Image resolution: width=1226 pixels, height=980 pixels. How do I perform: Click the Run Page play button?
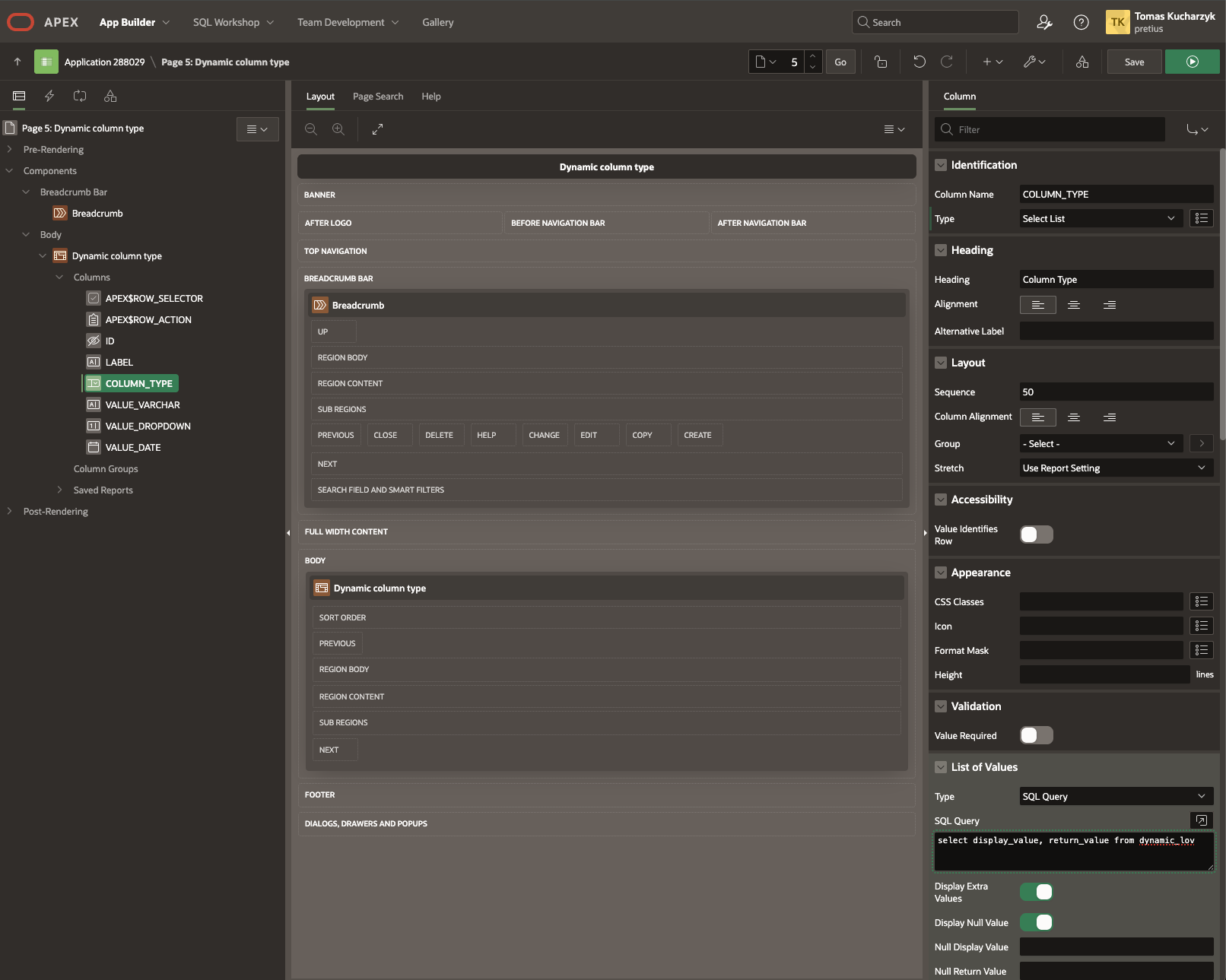(x=1192, y=62)
